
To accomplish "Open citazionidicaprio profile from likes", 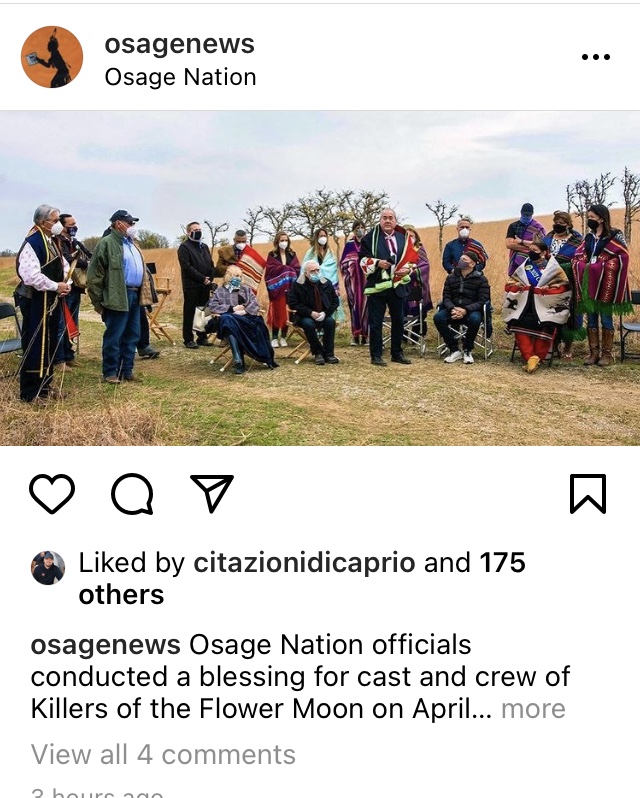I will (304, 562).
